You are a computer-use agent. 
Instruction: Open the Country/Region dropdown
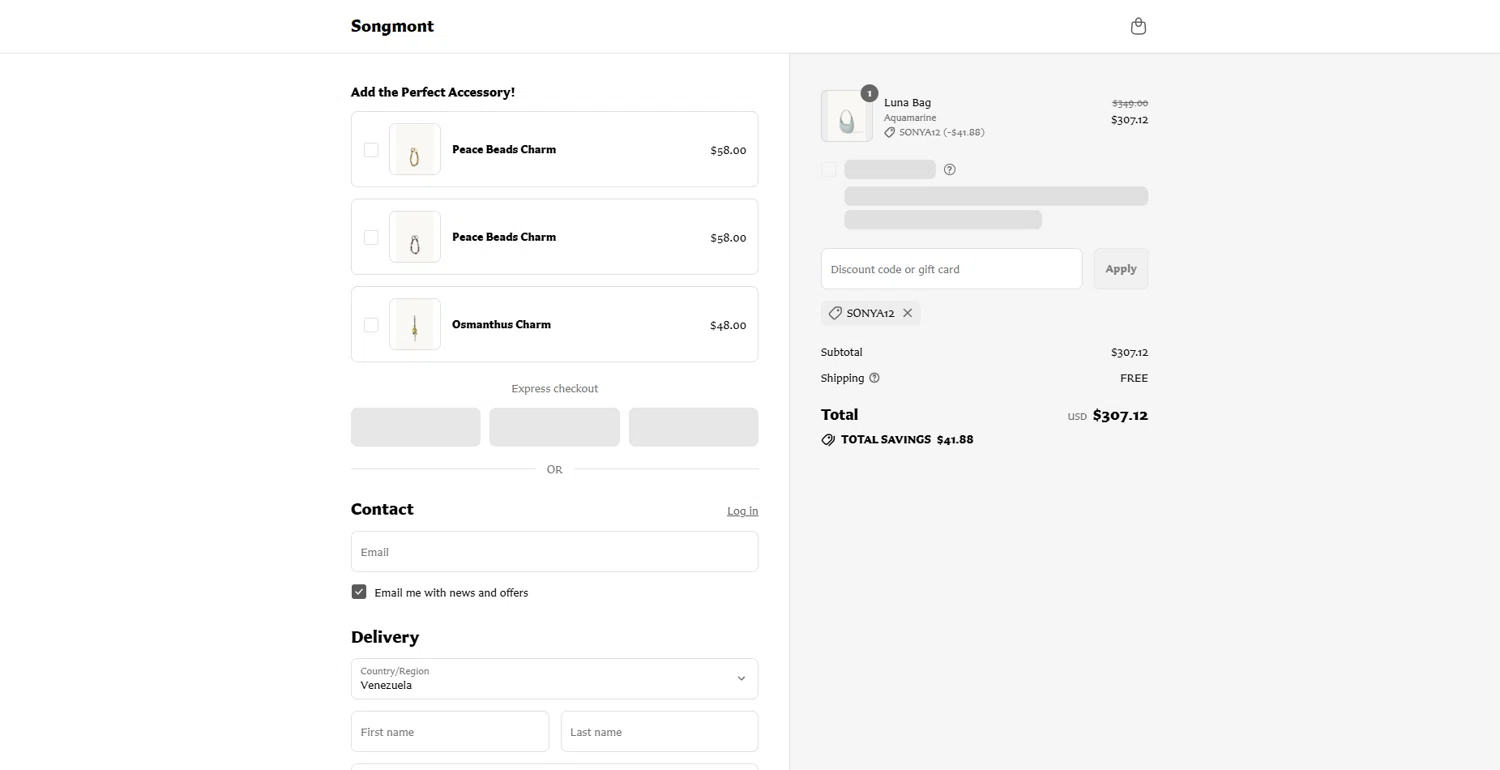click(554, 679)
